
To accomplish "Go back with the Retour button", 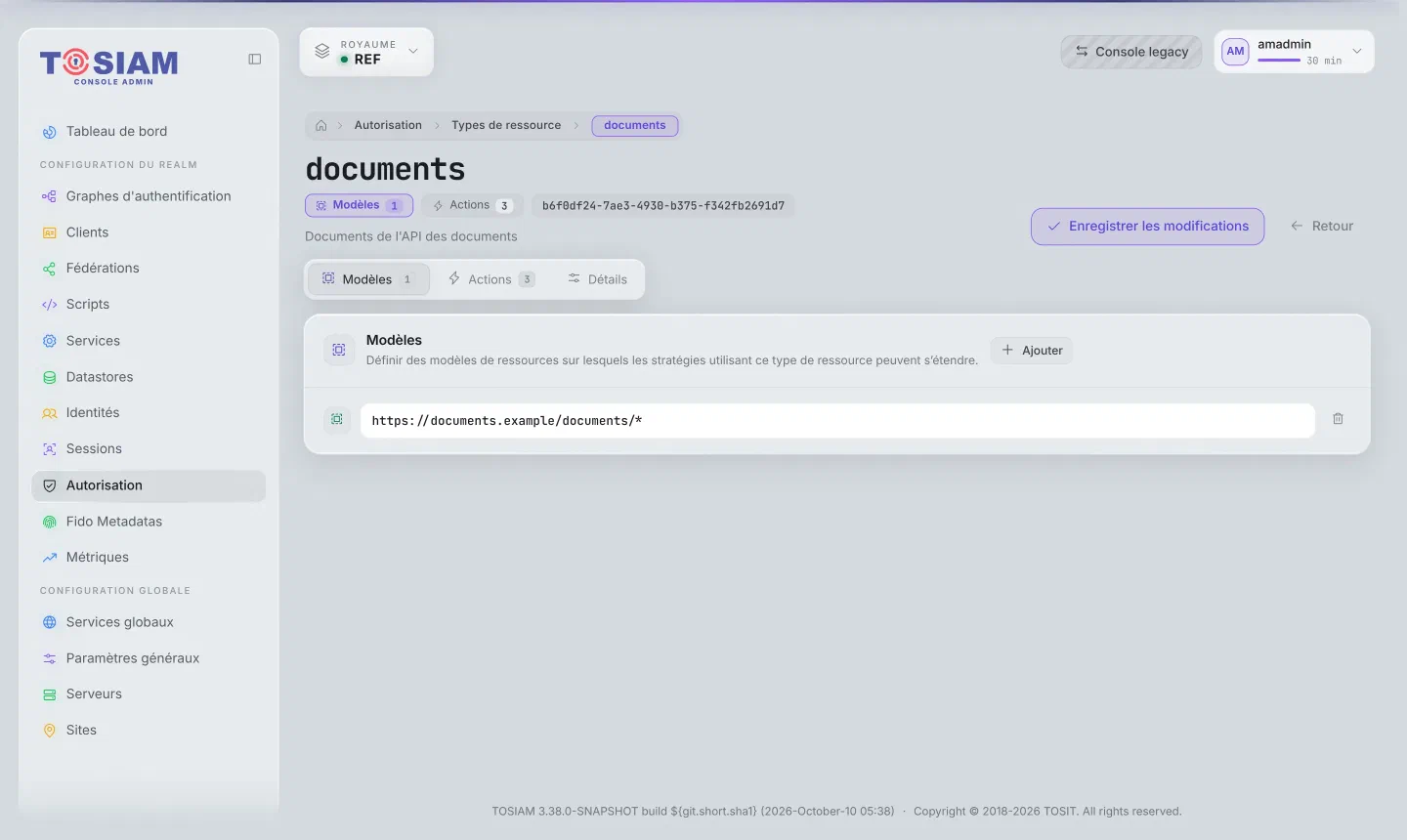I will 1322,227.
